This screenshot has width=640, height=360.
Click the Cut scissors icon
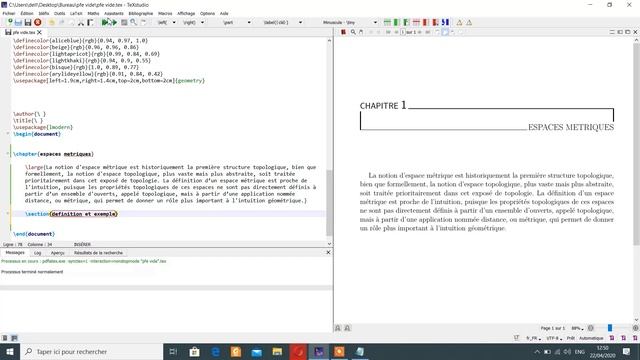pyautogui.click(x=81, y=22)
